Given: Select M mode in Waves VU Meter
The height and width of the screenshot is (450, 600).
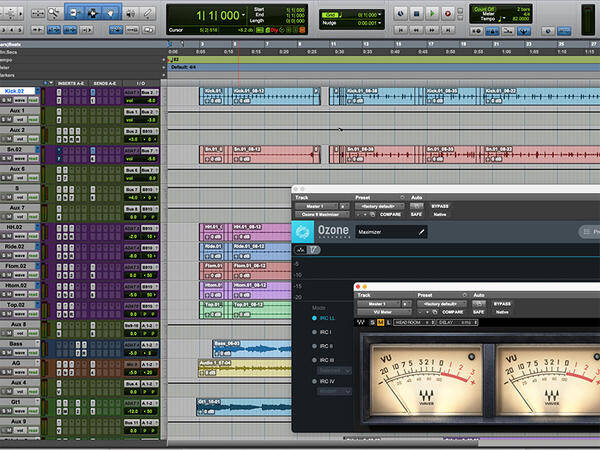Looking at the screenshot, I should [x=380, y=323].
